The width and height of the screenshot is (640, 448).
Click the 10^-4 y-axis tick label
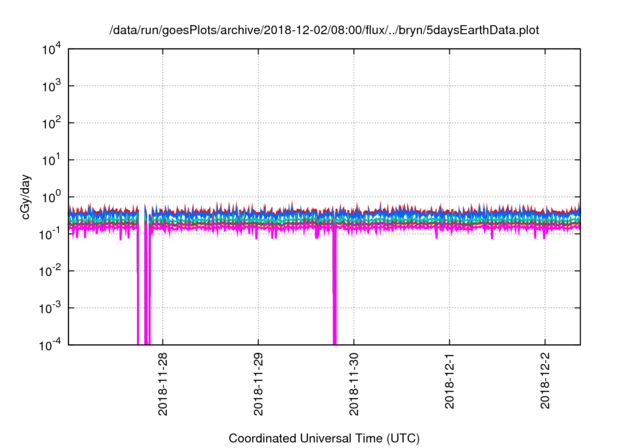[x=50, y=346]
